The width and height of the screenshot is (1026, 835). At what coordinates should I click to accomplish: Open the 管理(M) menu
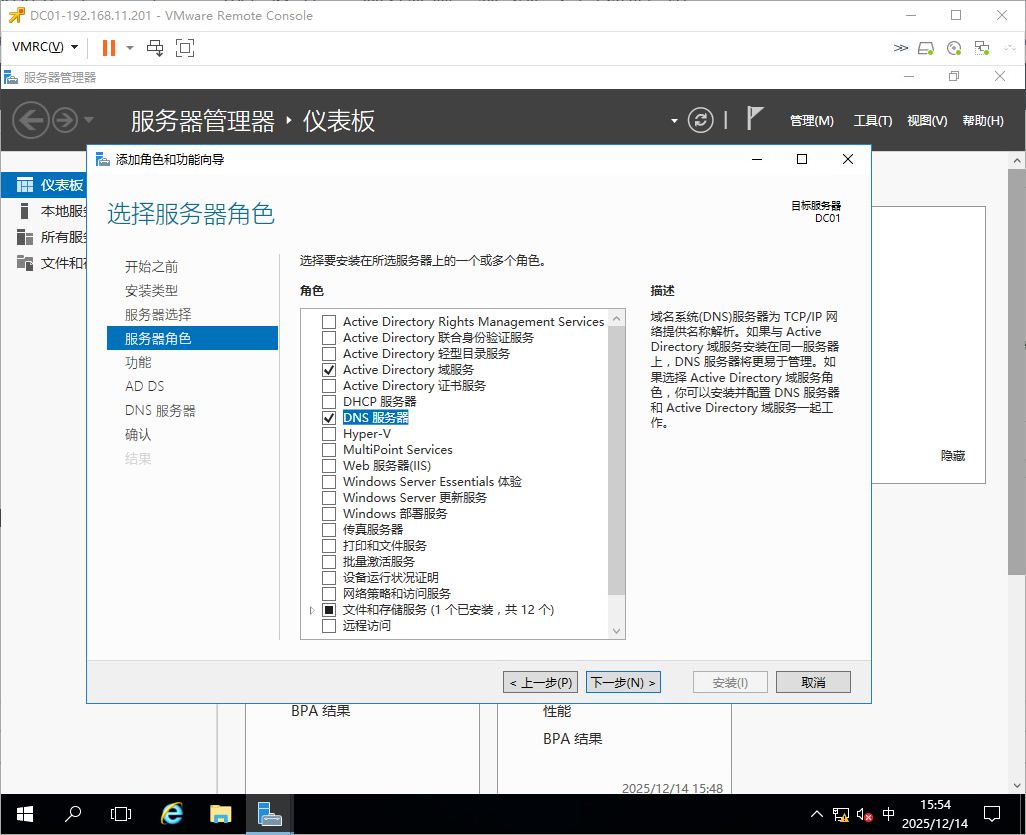(811, 120)
